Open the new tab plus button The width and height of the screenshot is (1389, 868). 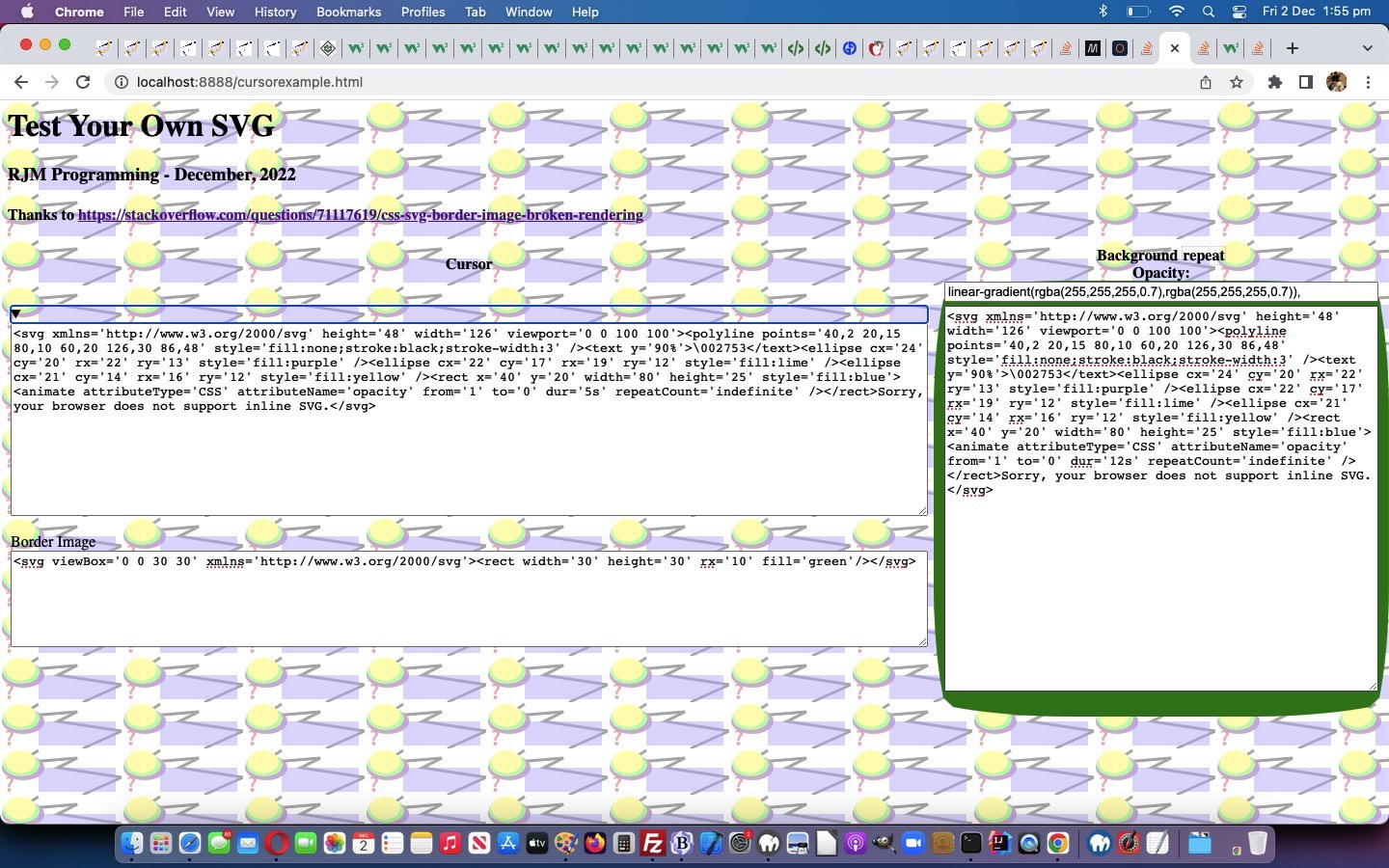(1293, 48)
